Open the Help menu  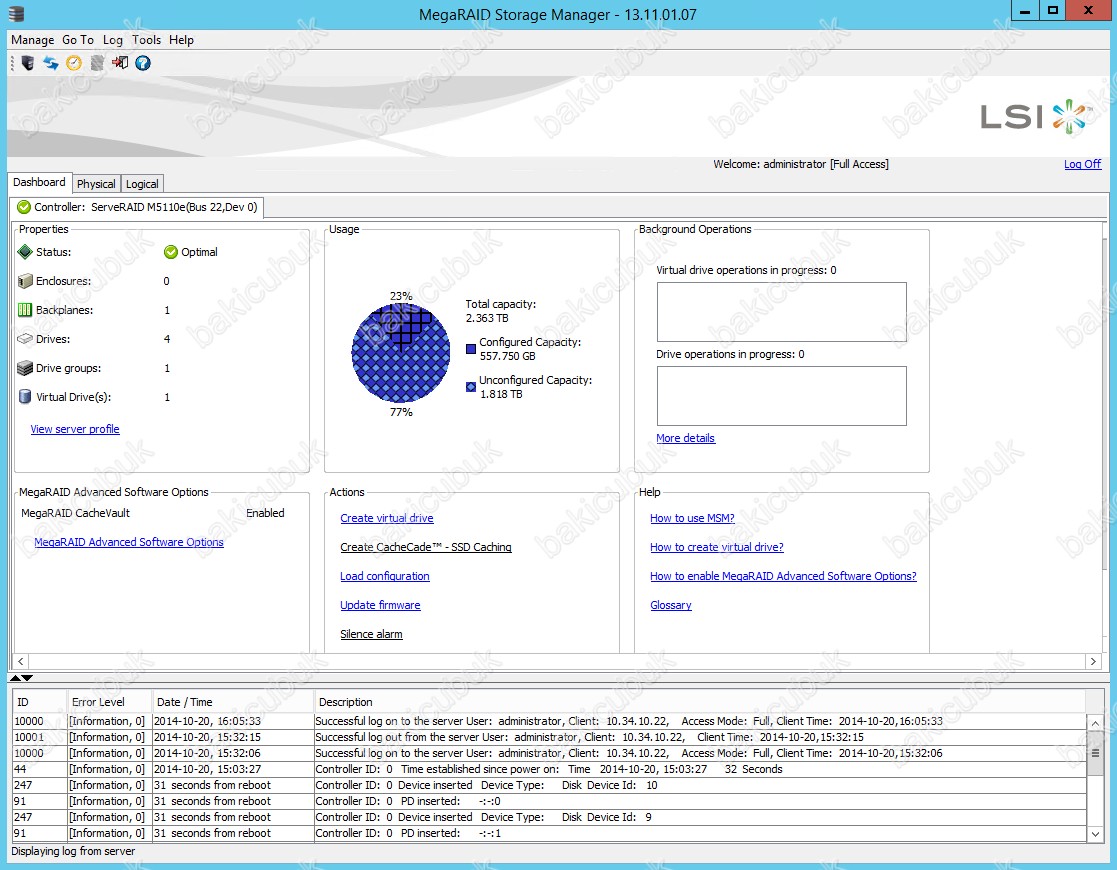pyautogui.click(x=181, y=40)
